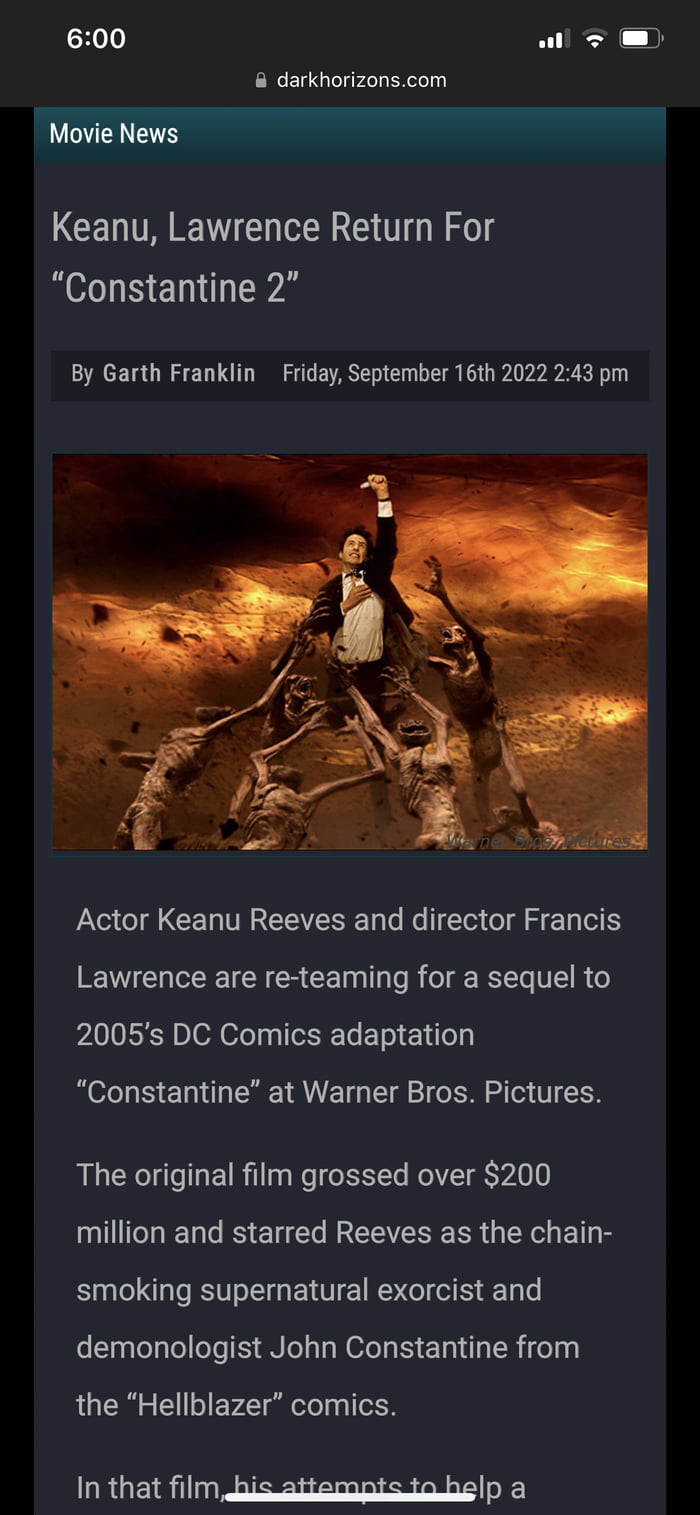This screenshot has height=1515, width=700.
Task: Tap the battery status icon
Action: coord(641,39)
